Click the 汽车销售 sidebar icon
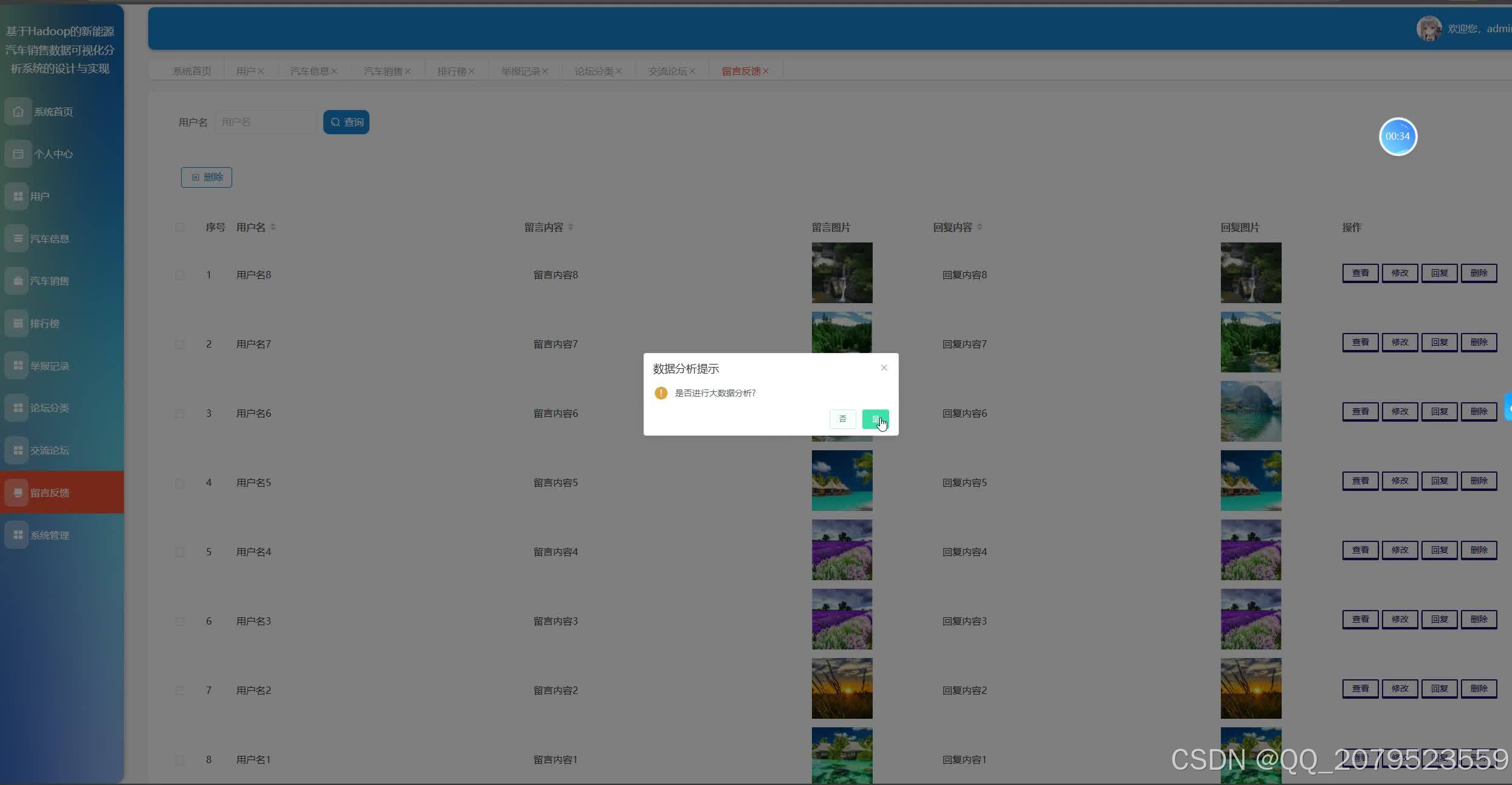1512x785 pixels. pos(18,281)
